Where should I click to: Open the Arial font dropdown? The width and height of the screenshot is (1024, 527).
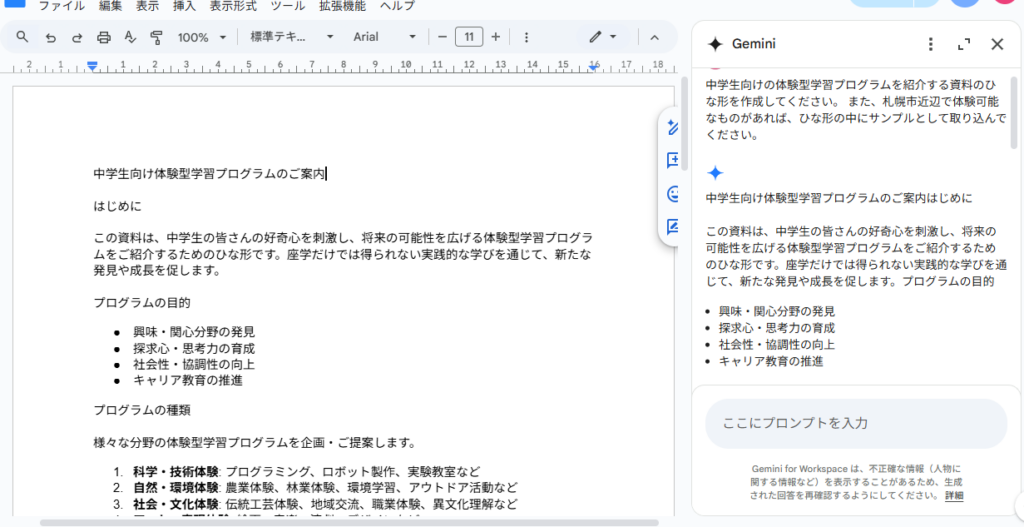pos(384,37)
